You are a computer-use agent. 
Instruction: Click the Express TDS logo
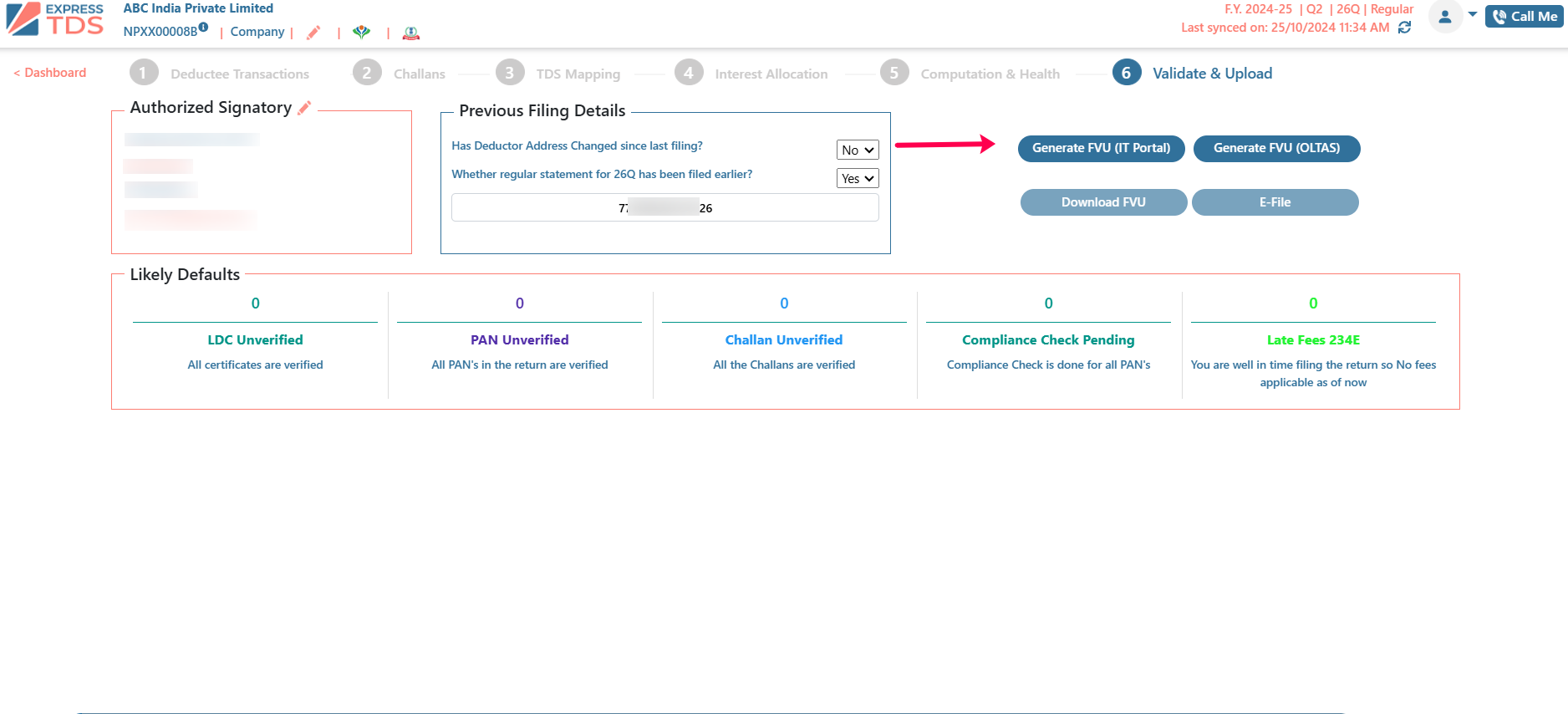point(54,19)
